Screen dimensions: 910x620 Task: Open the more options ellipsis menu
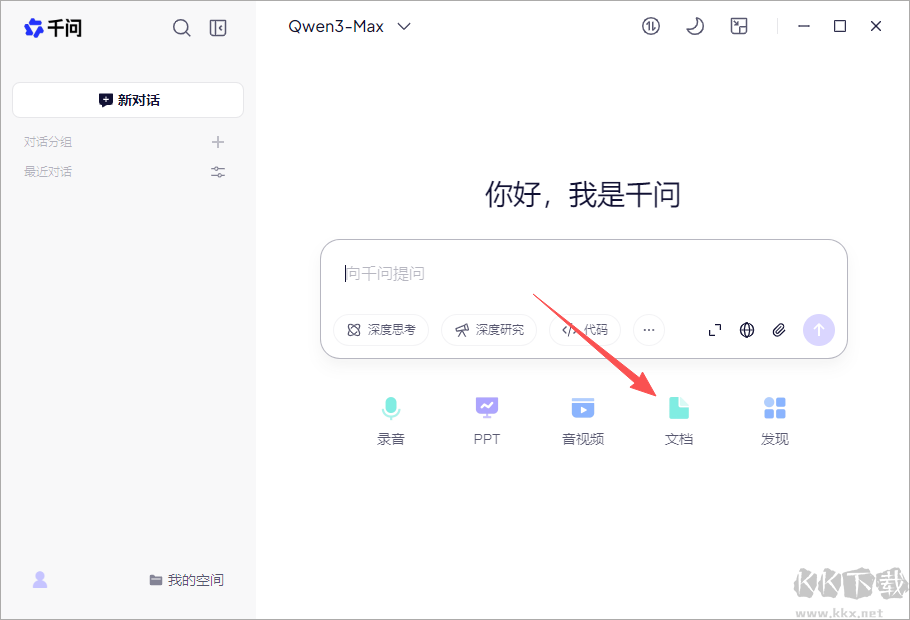pyautogui.click(x=648, y=330)
